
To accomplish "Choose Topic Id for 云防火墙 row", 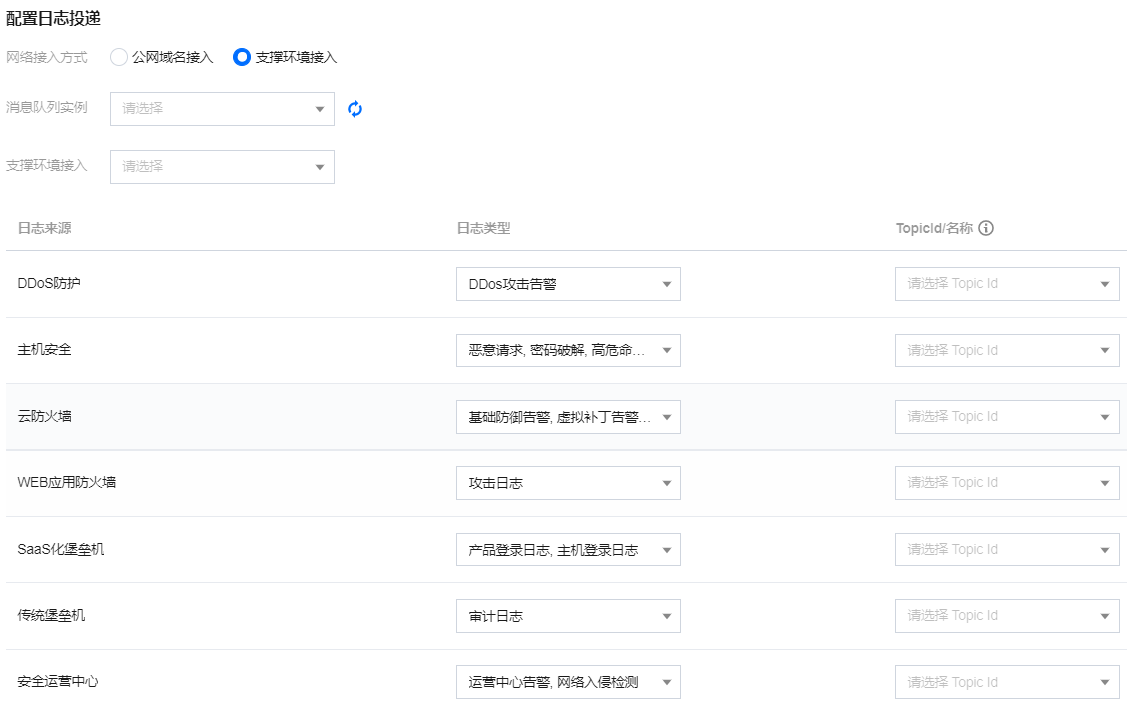I will (x=1007, y=417).
